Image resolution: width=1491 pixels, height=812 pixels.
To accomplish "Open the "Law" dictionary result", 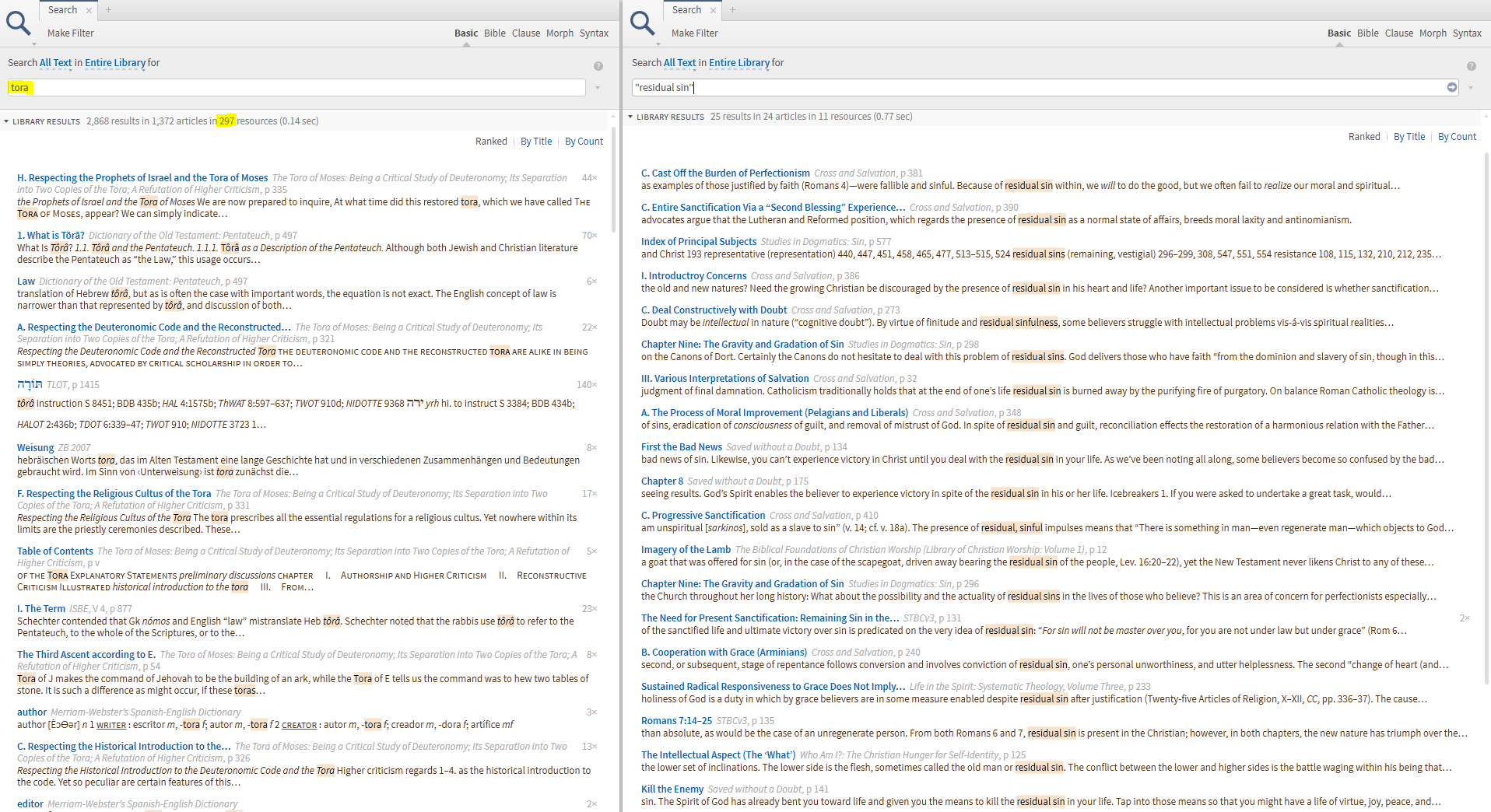I will (x=26, y=282).
